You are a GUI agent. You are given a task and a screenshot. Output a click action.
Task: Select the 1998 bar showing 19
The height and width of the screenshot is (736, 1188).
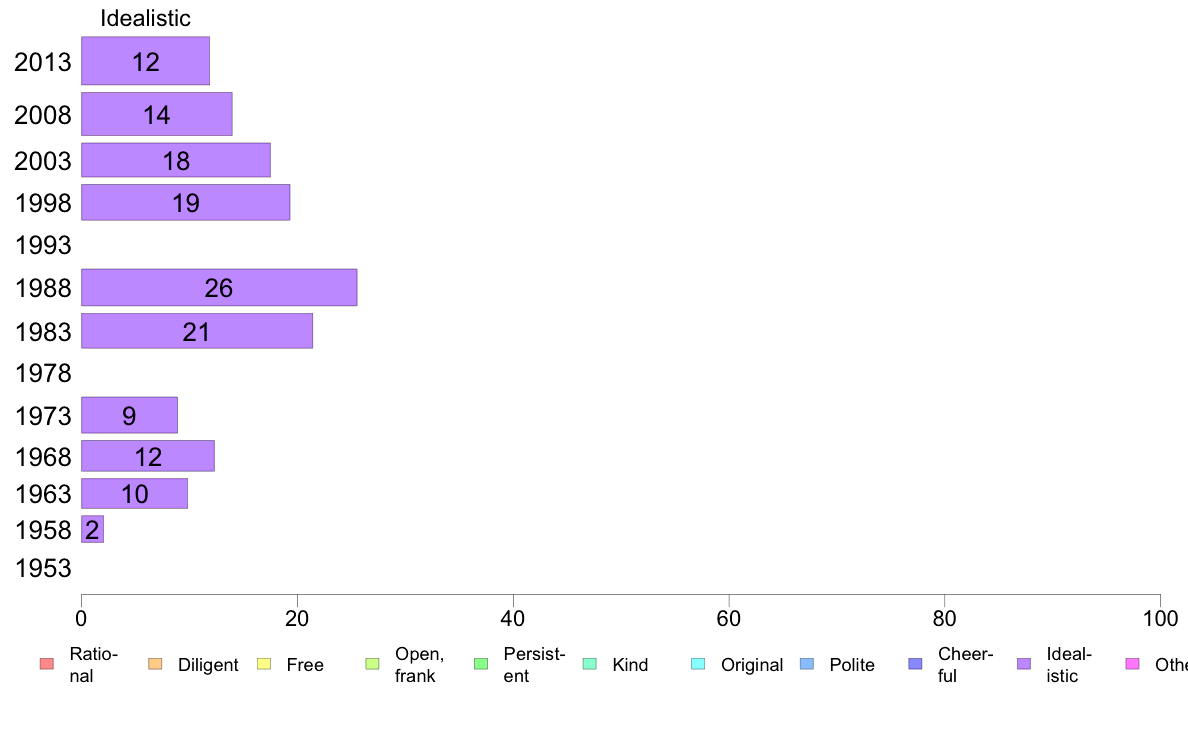(186, 202)
